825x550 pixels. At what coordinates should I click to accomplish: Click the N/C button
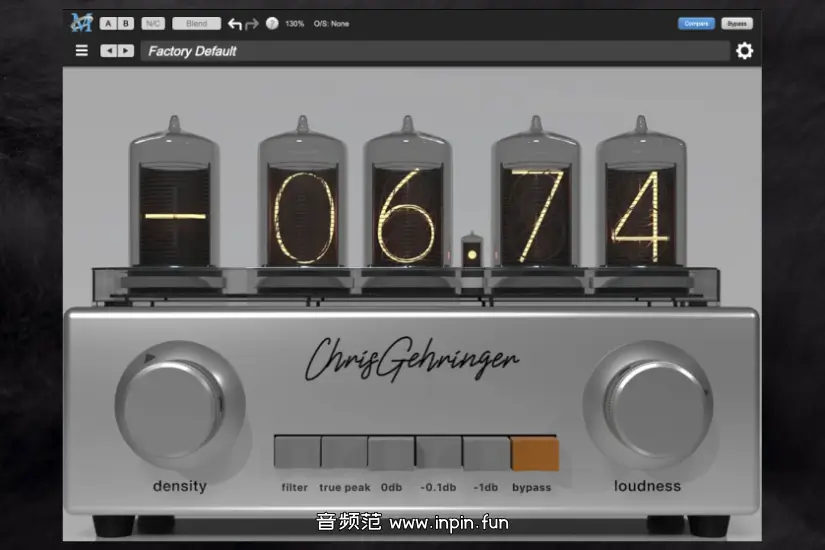tap(153, 24)
